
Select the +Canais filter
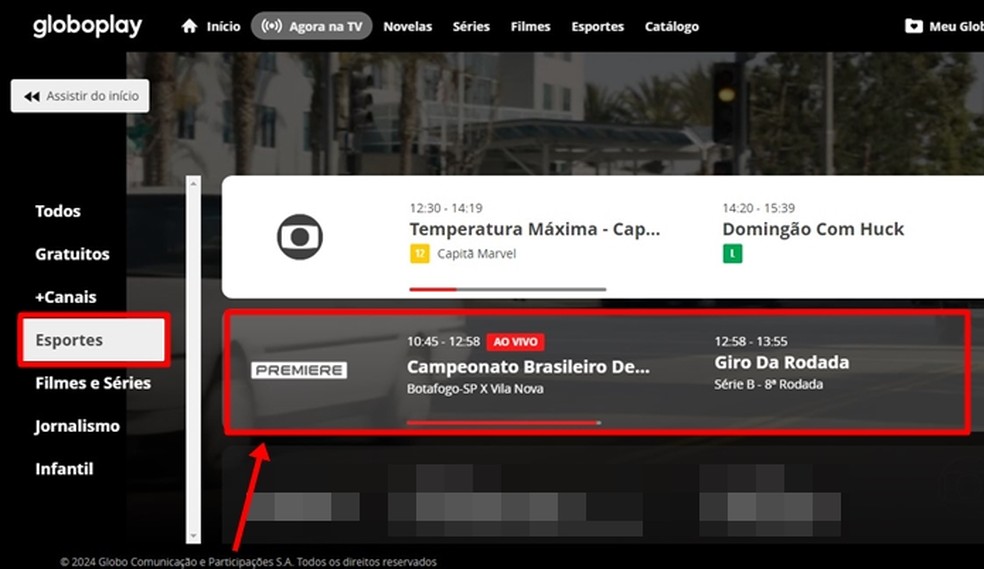click(x=65, y=297)
